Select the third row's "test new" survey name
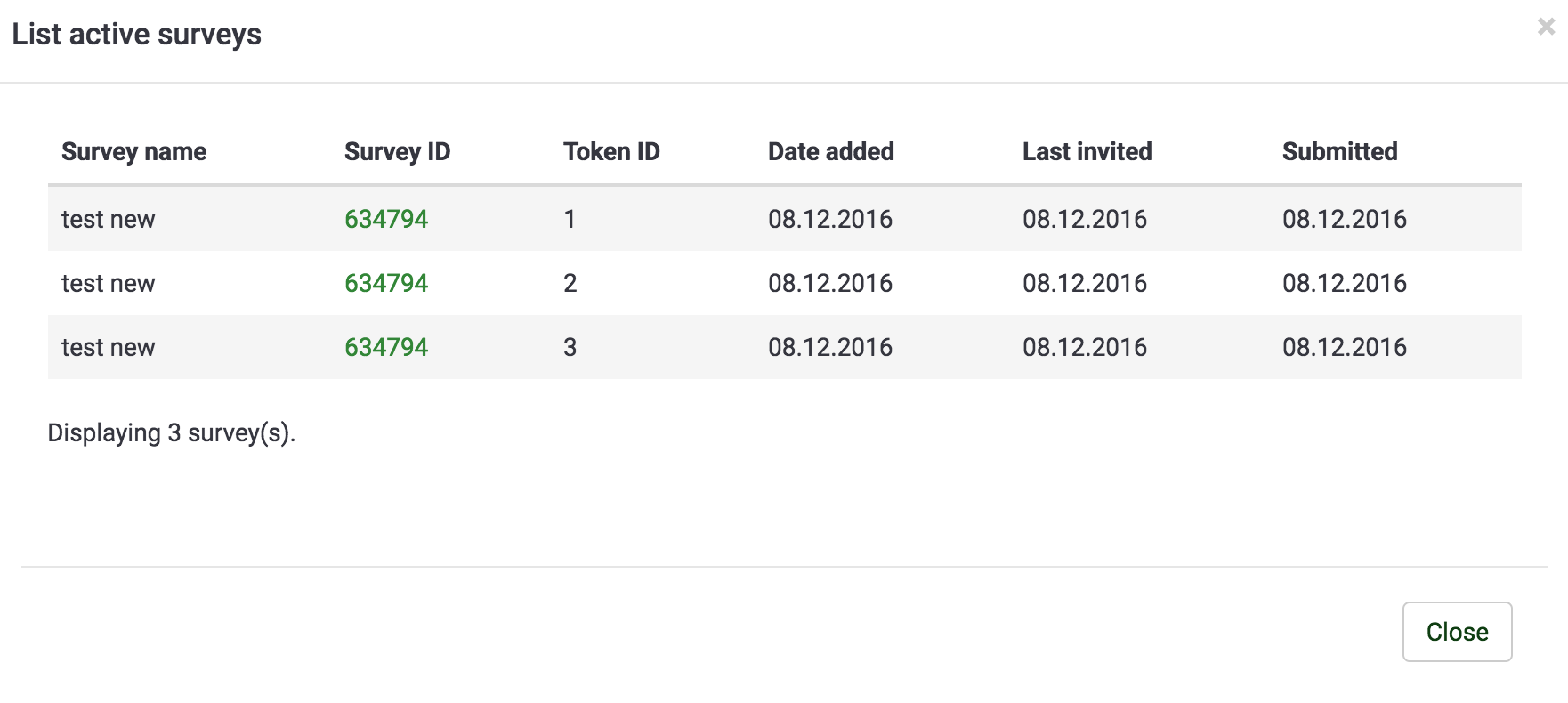Screen dimensions: 1568x703 [108, 347]
